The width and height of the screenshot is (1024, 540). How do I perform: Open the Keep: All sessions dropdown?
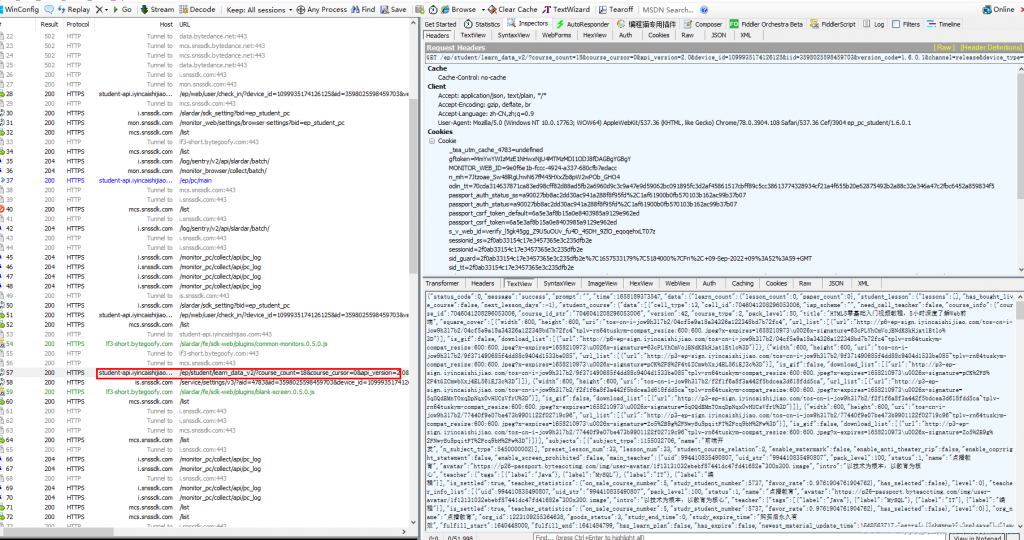(259, 10)
